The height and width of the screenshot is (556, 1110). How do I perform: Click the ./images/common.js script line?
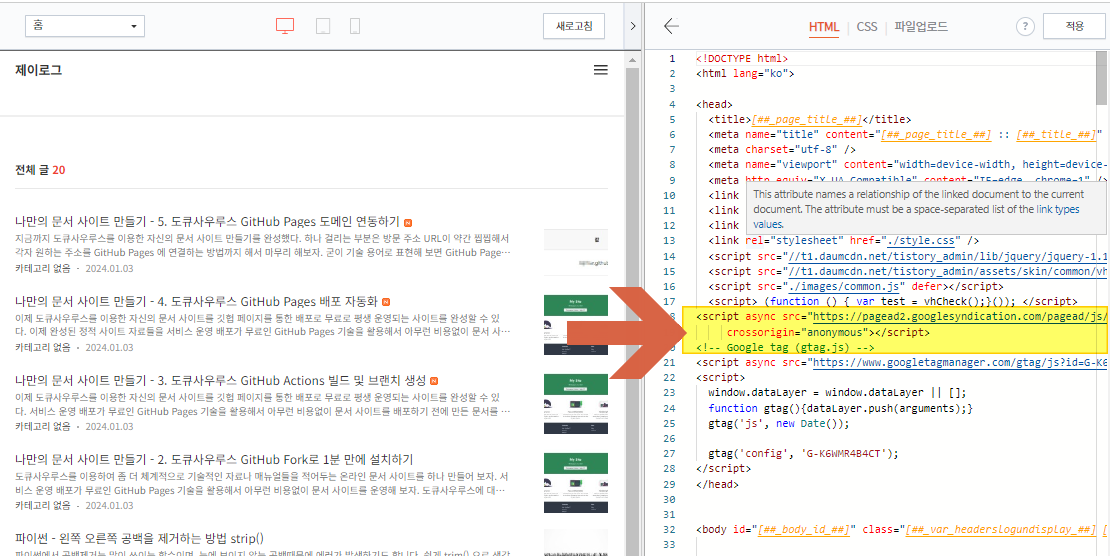(855, 286)
